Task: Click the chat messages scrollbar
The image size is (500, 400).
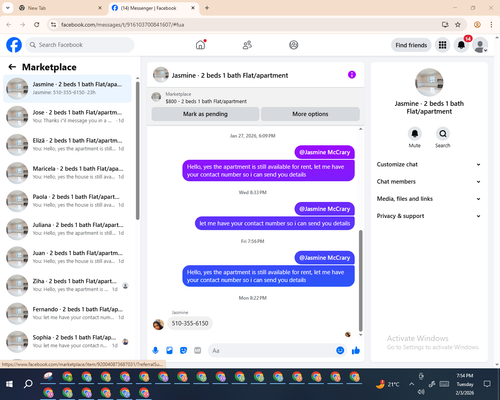Action: [x=360, y=280]
